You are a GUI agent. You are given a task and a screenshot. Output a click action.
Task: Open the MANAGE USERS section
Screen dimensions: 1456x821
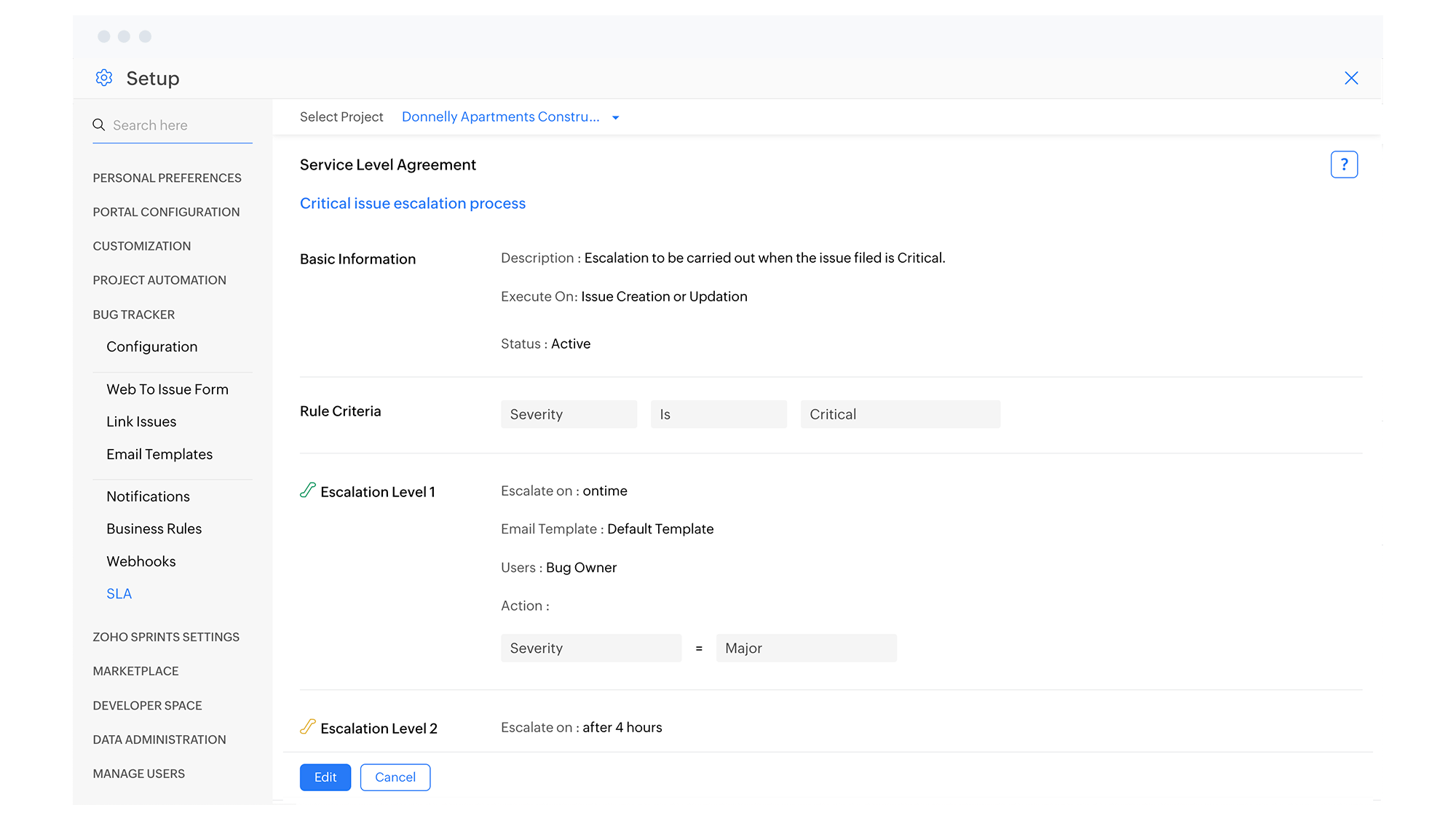click(x=139, y=774)
